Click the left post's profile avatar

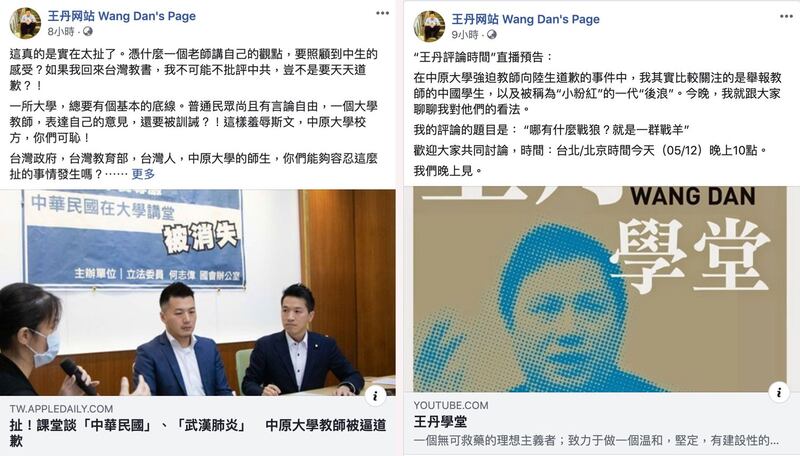point(24,23)
